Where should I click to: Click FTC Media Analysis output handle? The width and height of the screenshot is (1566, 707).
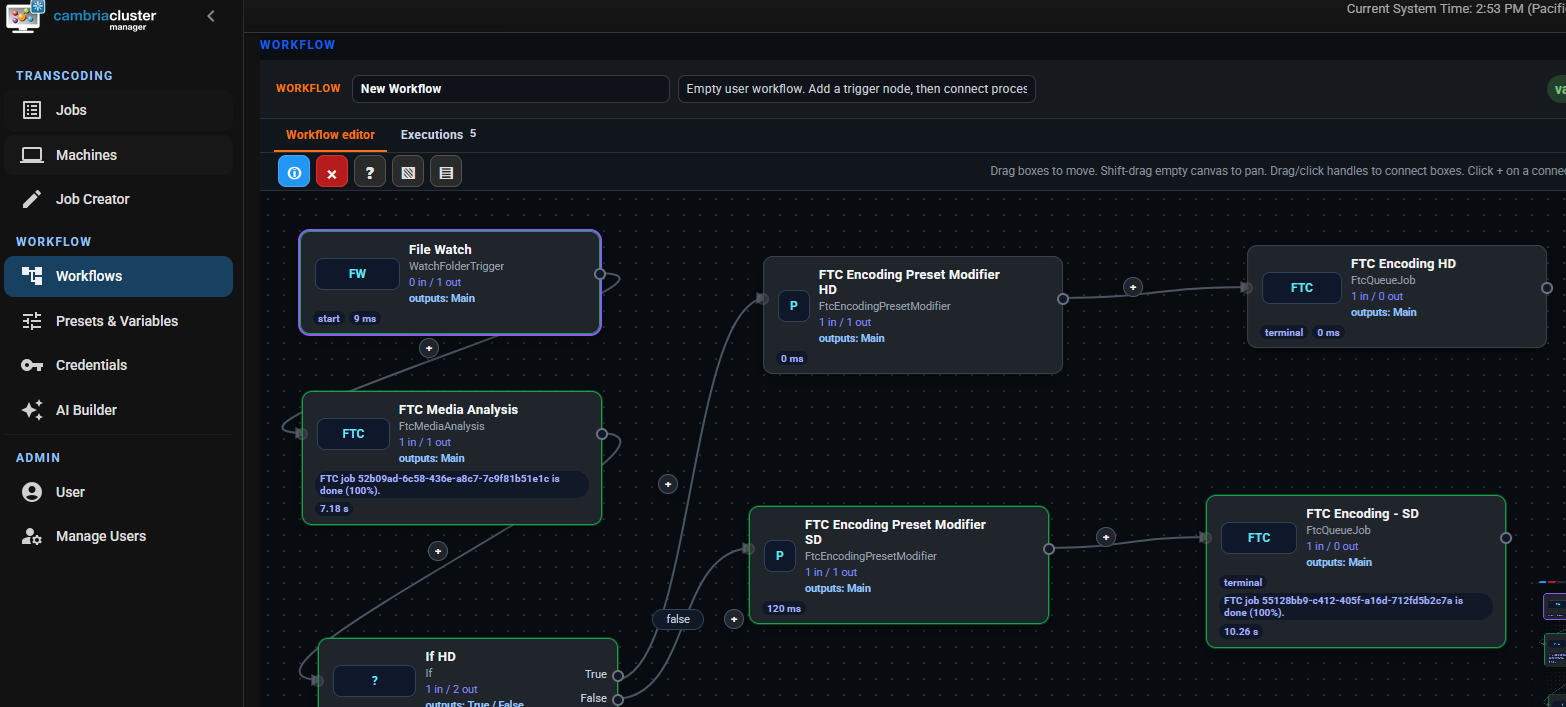pos(601,434)
